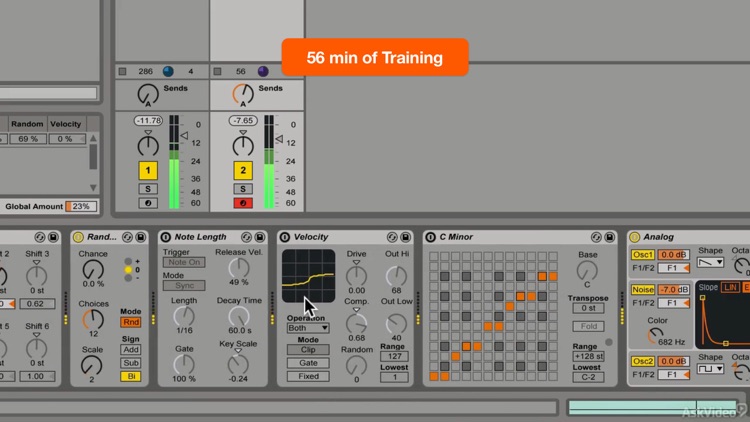Toggle the Velocity device activator
This screenshot has width=750, height=422.
click(x=285, y=237)
